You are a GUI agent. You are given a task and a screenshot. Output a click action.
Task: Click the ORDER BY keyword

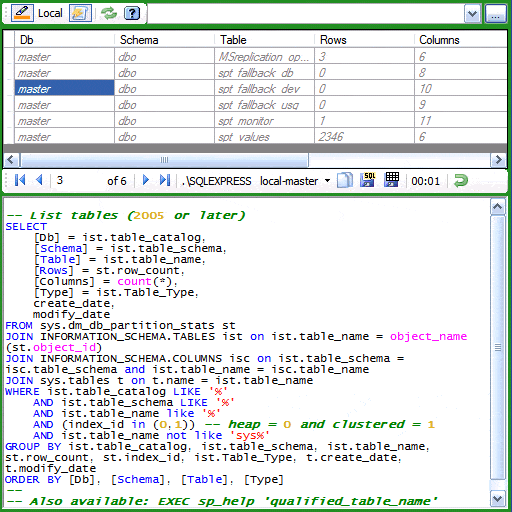coord(33,480)
